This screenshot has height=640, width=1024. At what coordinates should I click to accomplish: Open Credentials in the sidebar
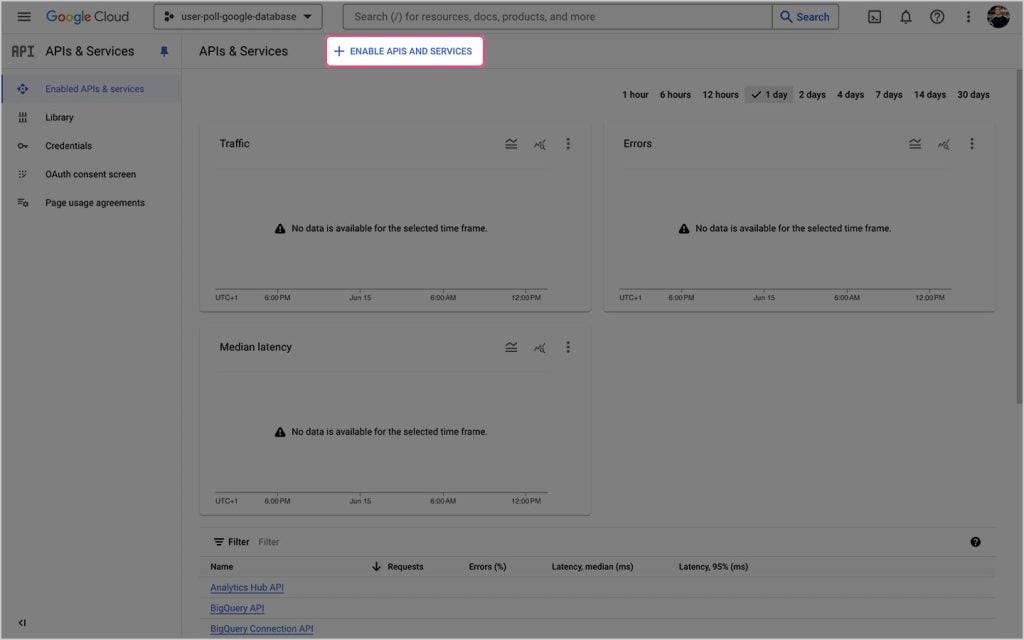click(91, 146)
